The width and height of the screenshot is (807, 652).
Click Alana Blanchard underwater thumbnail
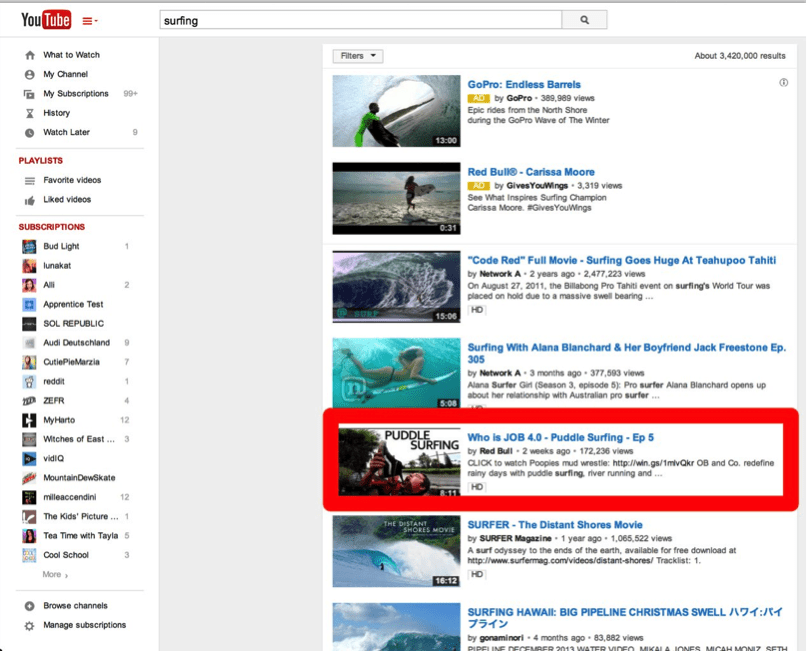(x=396, y=374)
